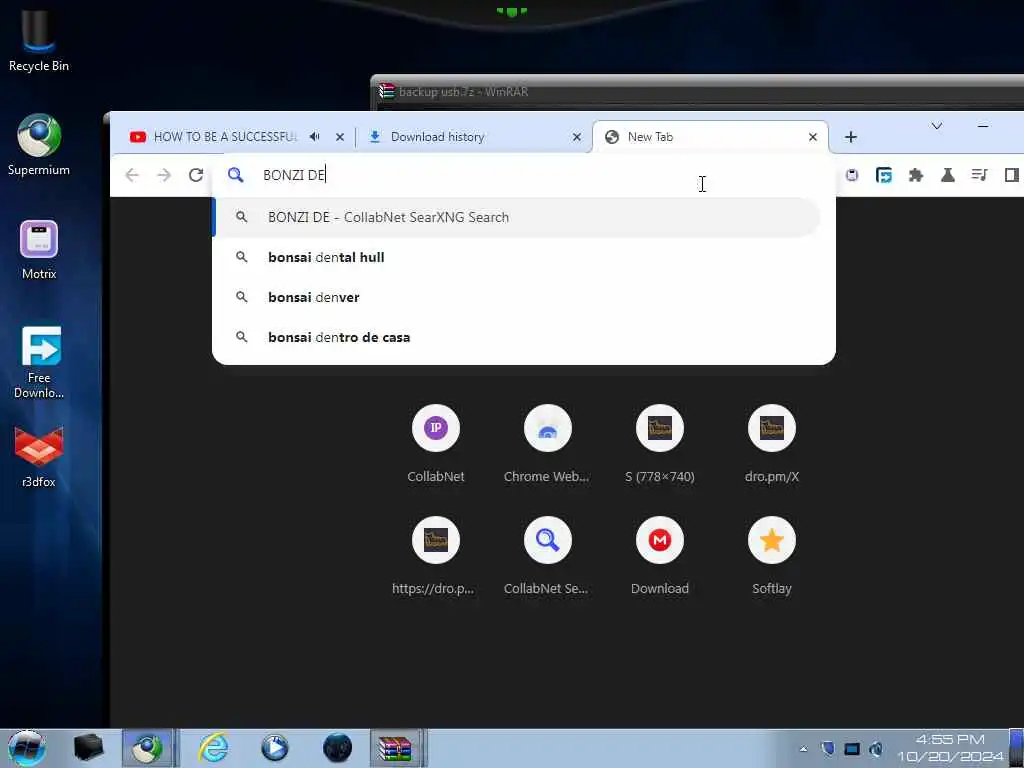1024x768 pixels.
Task: Click the network tray icon
Action: [x=852, y=748]
